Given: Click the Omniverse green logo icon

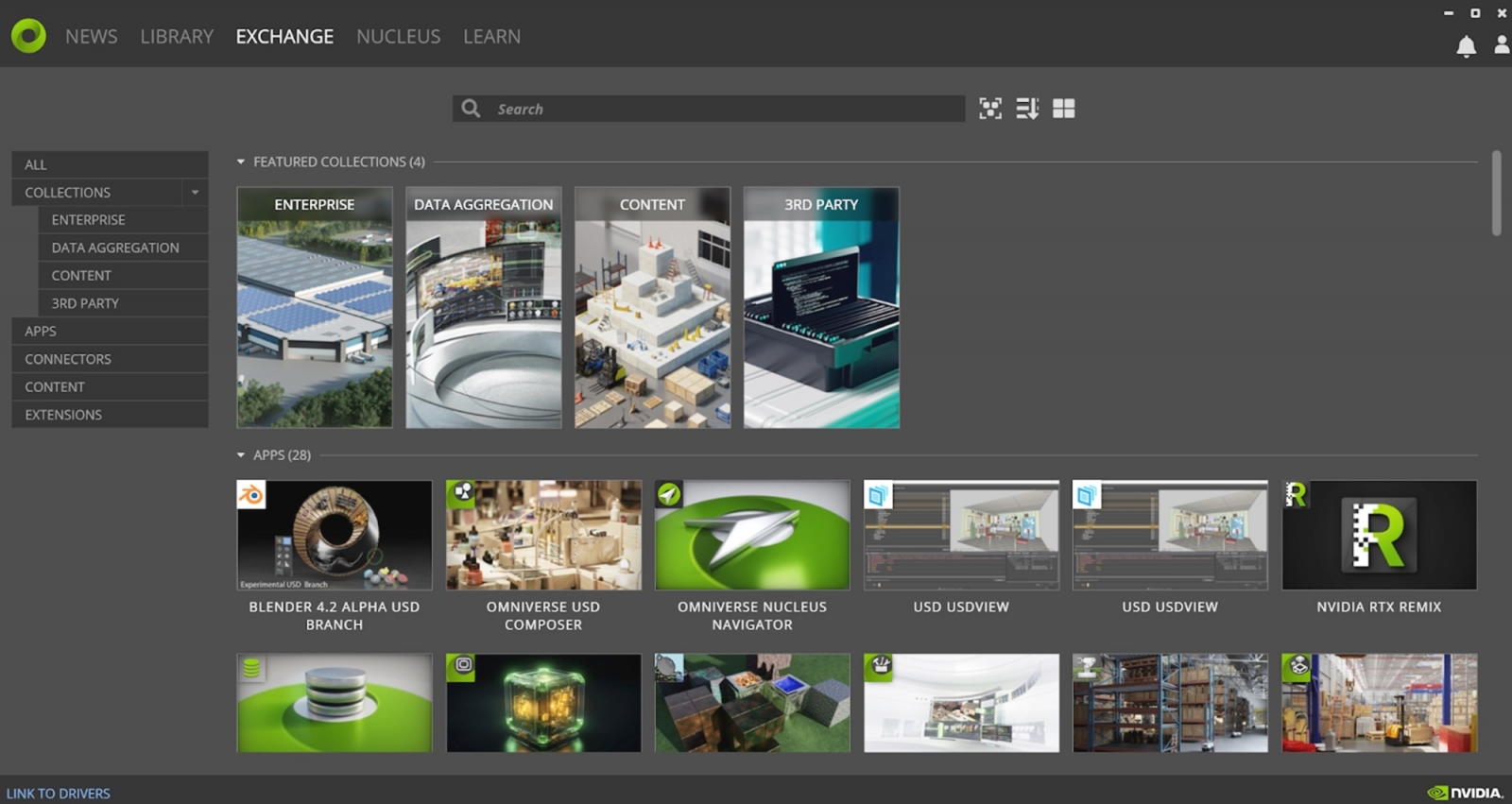Looking at the screenshot, I should pos(28,36).
